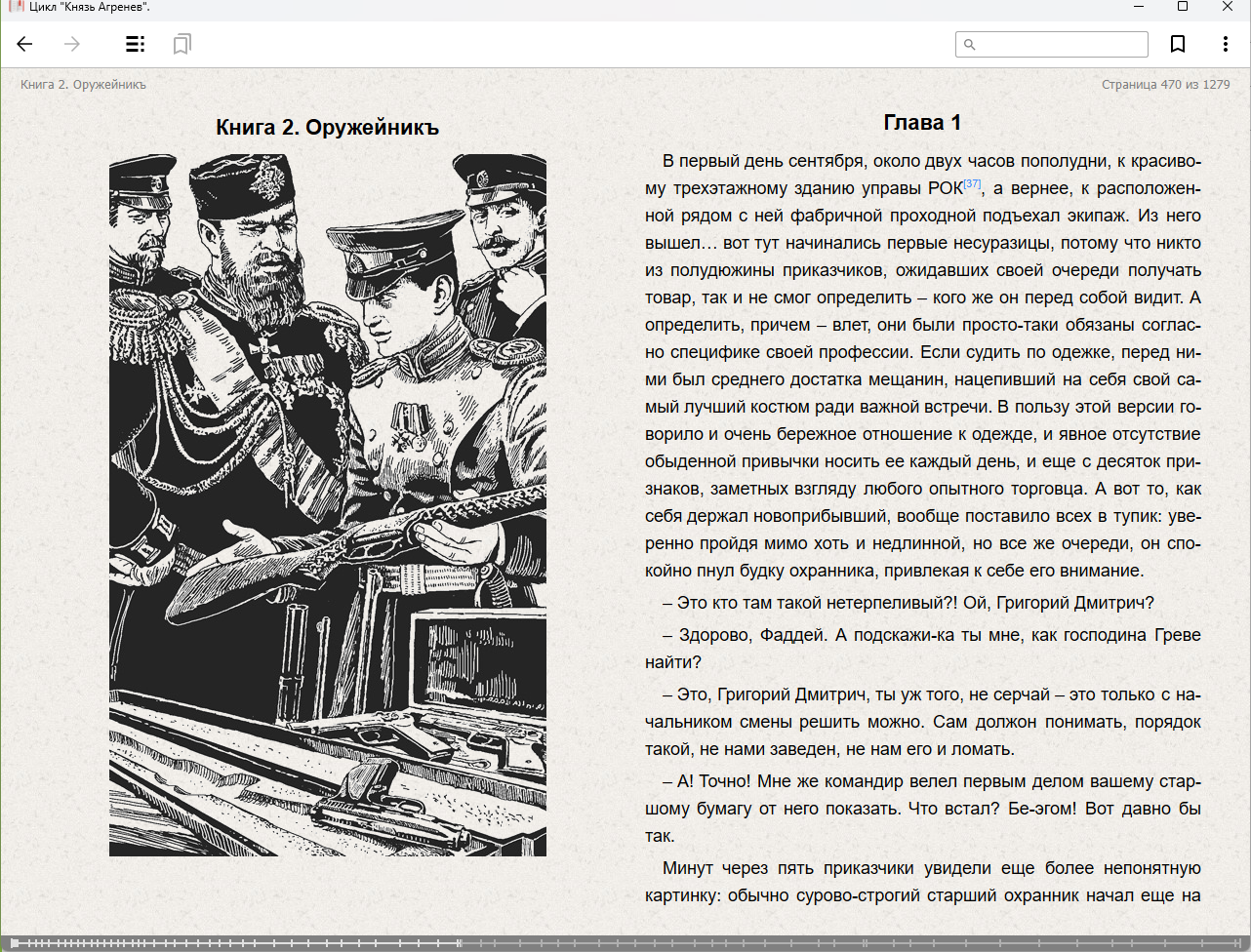The image size is (1251, 952).
Task: Click the reading progress bar at bottom
Action: coord(781,943)
